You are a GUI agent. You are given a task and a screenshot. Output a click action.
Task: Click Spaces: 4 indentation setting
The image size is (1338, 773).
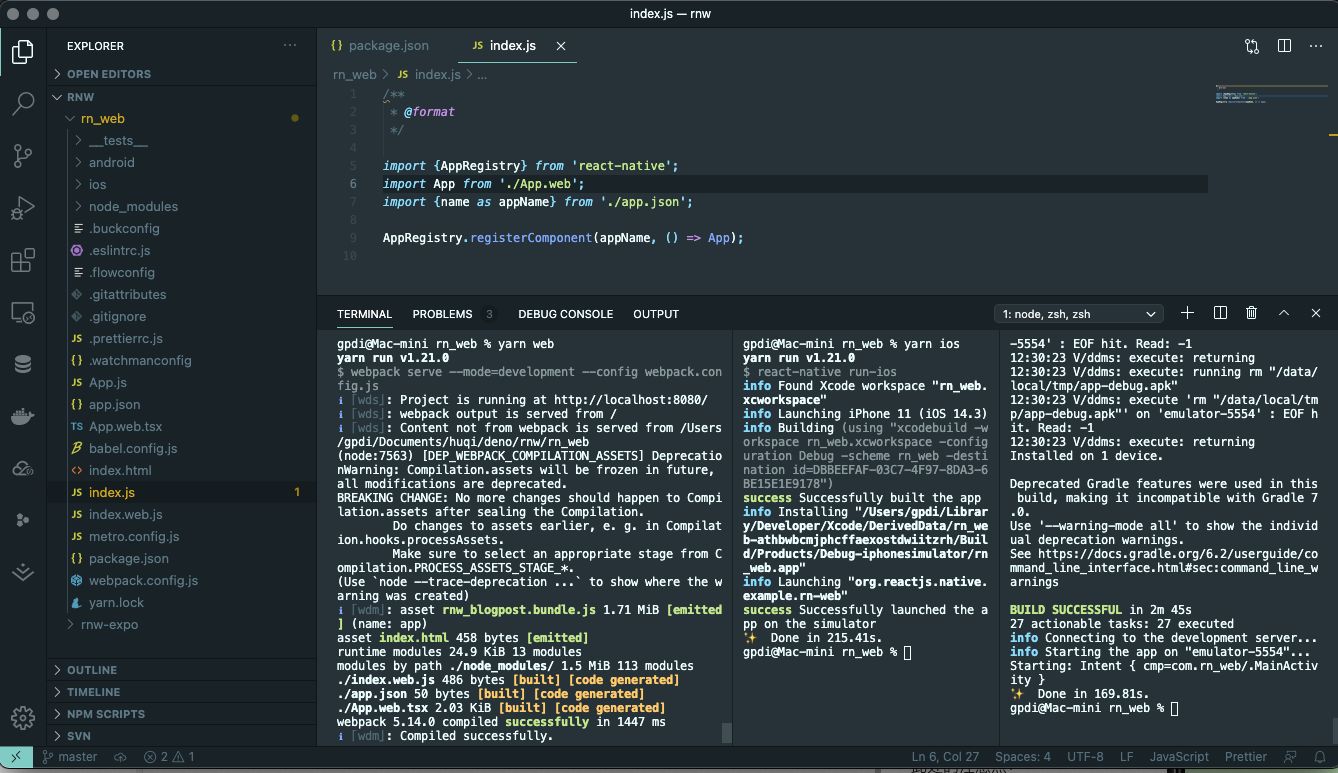click(1023, 757)
